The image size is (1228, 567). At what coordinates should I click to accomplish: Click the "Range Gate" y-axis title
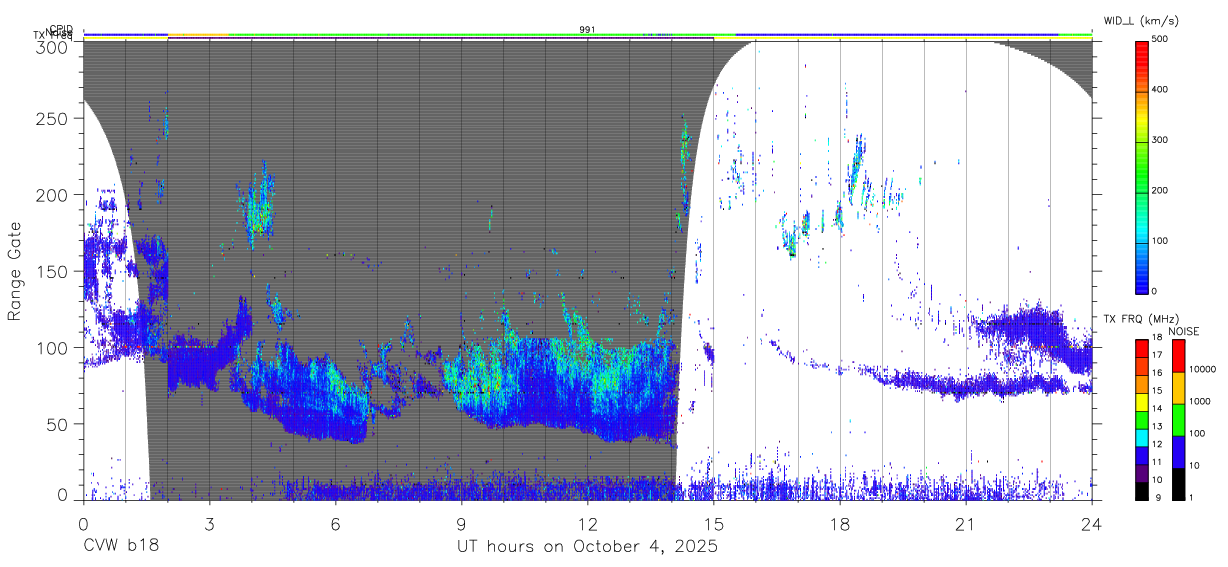tap(15, 272)
